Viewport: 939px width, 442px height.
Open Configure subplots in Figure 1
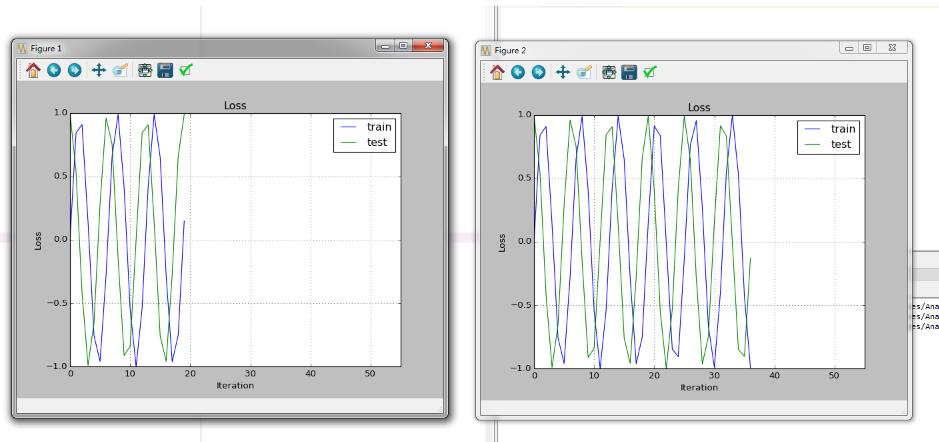click(145, 71)
